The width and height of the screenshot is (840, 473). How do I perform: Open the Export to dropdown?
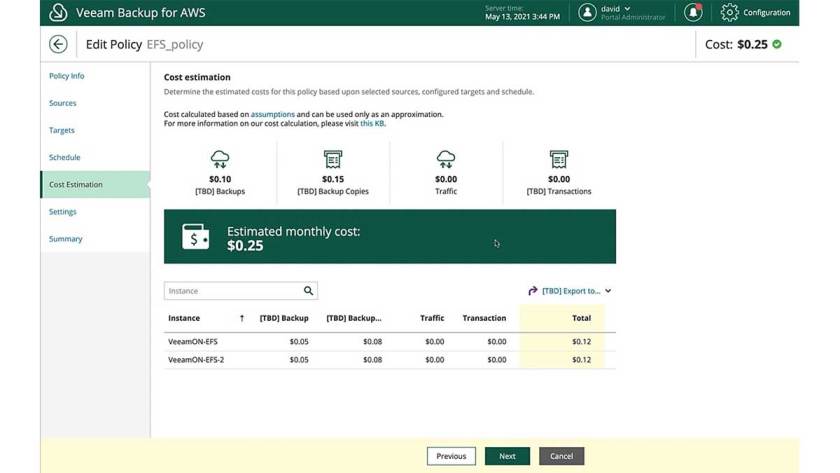[576, 291]
